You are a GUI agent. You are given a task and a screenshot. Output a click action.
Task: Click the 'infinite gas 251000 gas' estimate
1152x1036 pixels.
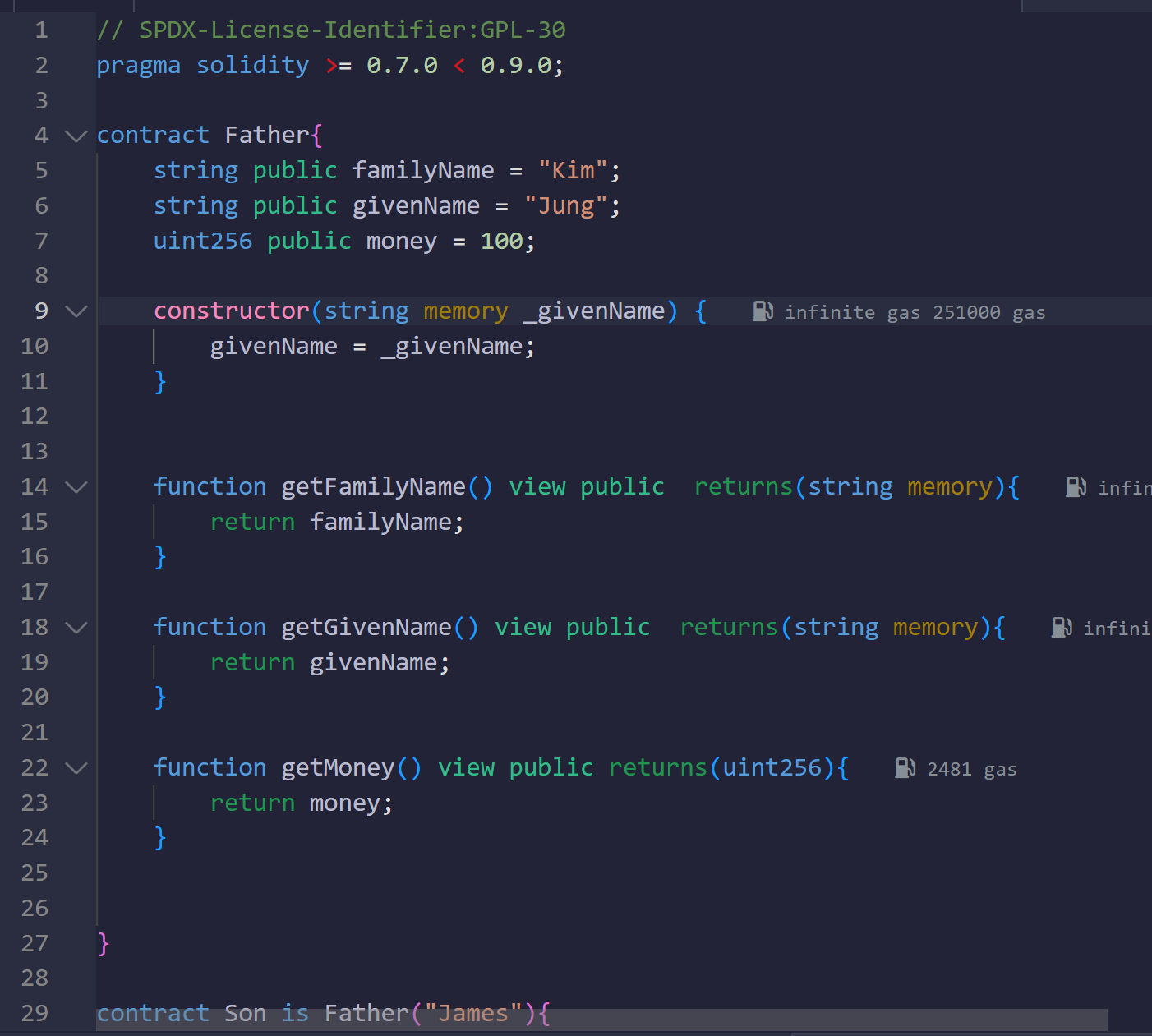click(915, 312)
